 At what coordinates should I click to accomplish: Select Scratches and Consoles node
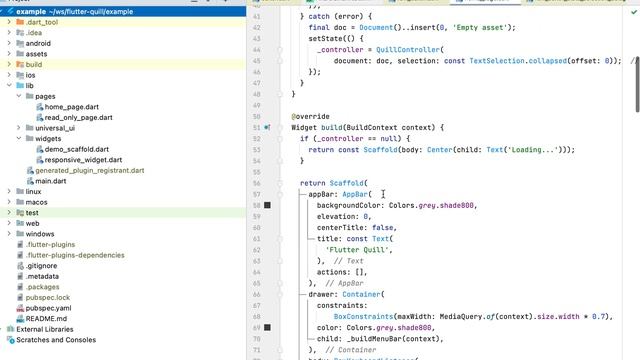56,340
